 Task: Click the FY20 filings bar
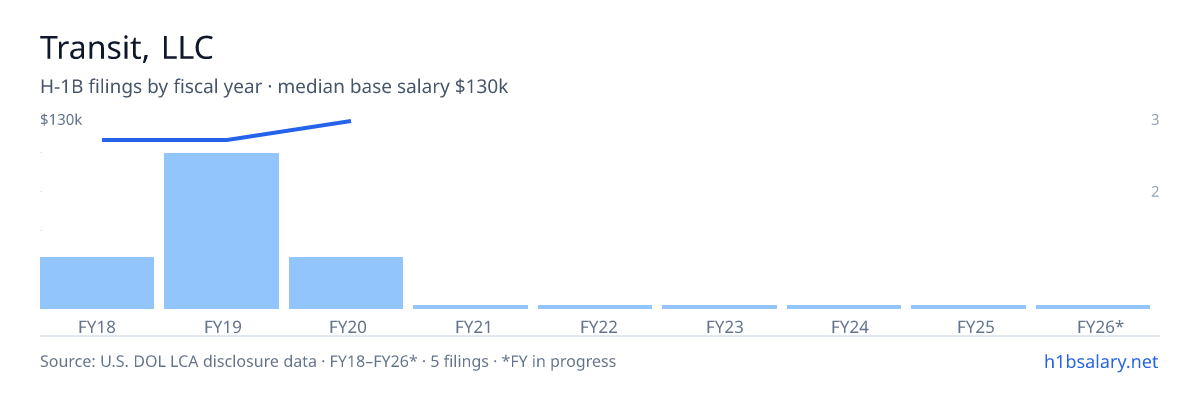point(346,283)
